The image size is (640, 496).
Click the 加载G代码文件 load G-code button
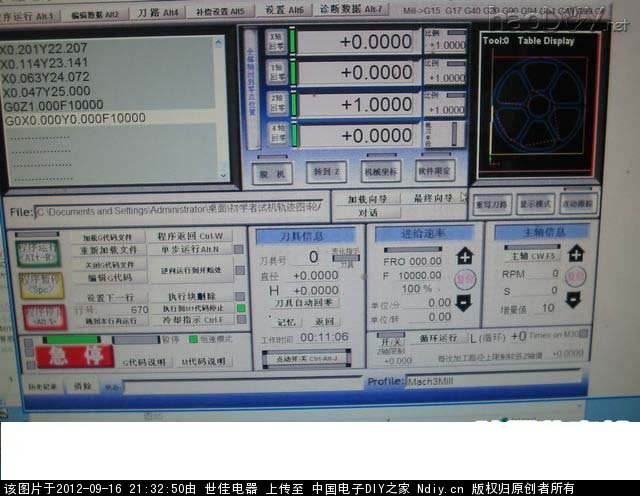point(107,237)
